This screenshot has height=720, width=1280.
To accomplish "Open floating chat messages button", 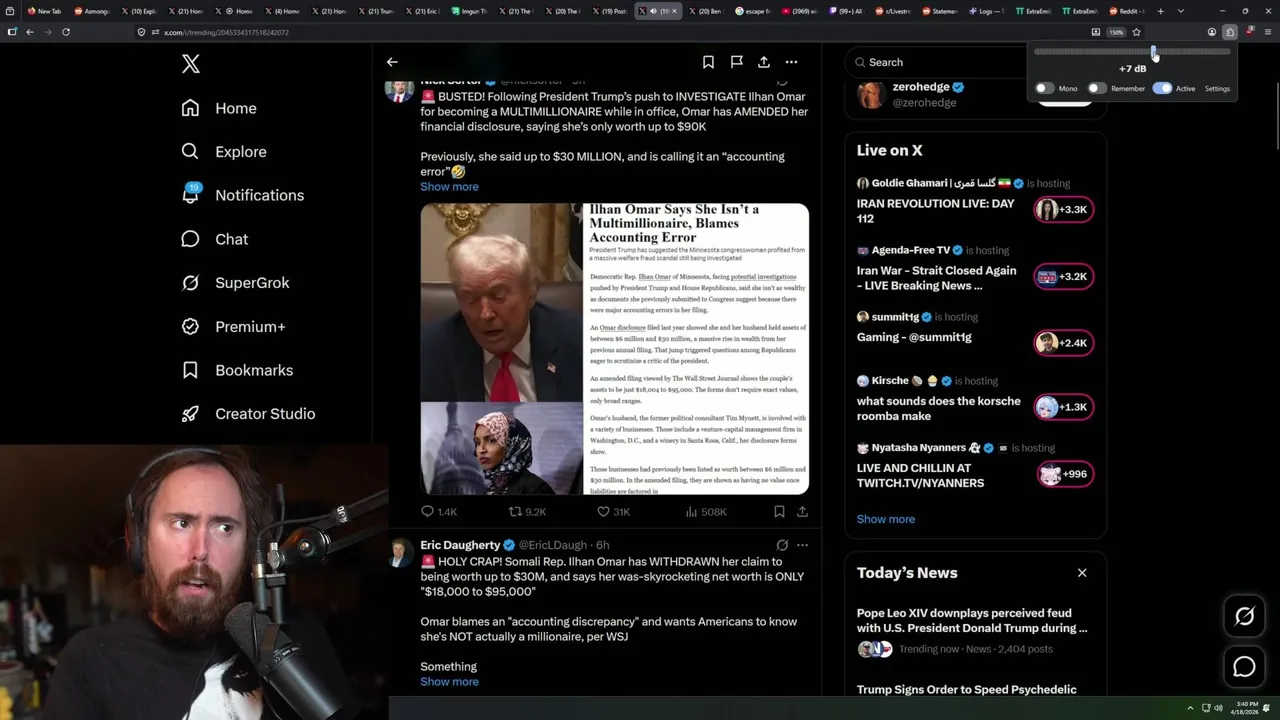I will tap(1245, 667).
